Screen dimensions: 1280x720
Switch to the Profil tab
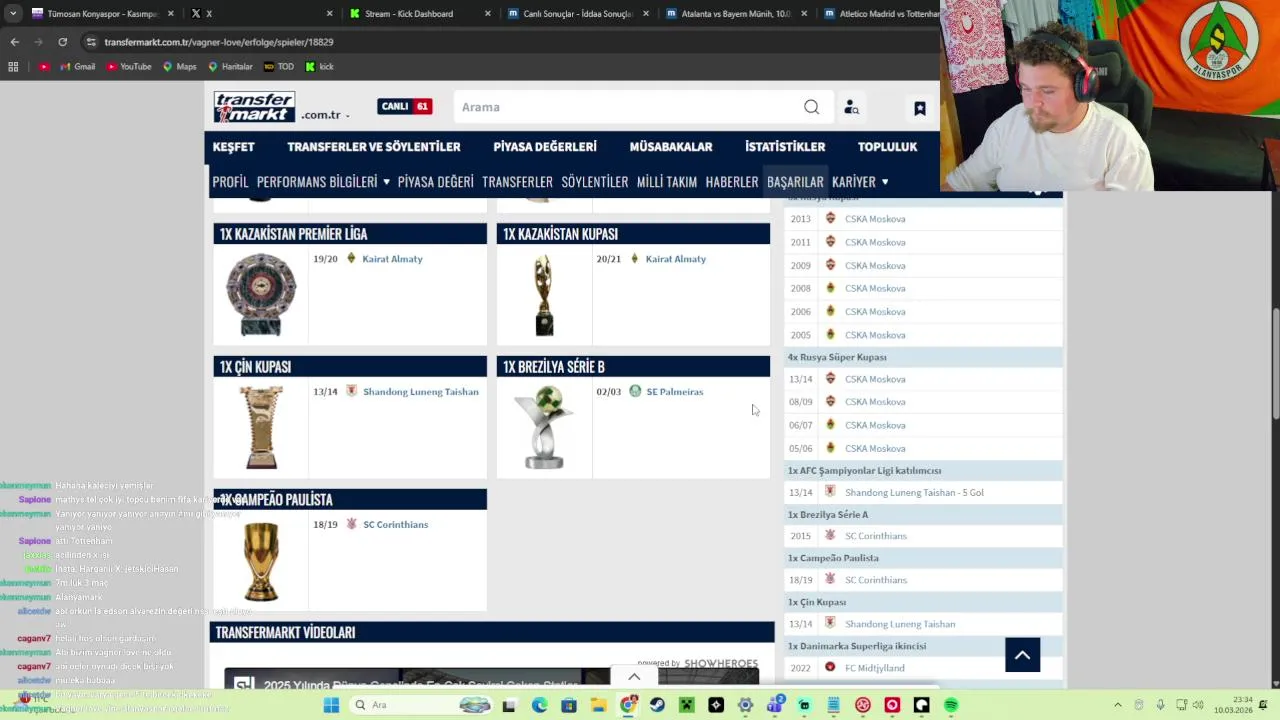230,182
